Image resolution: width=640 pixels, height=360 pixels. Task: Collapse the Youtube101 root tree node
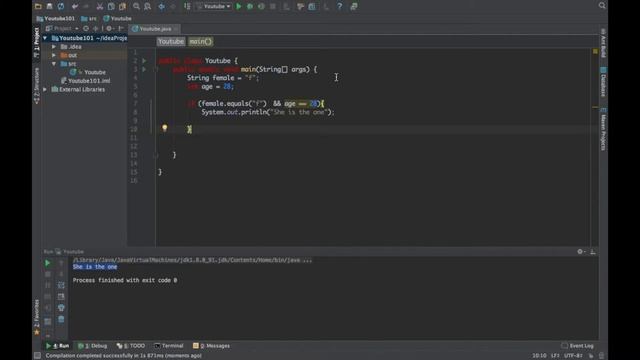[45, 38]
